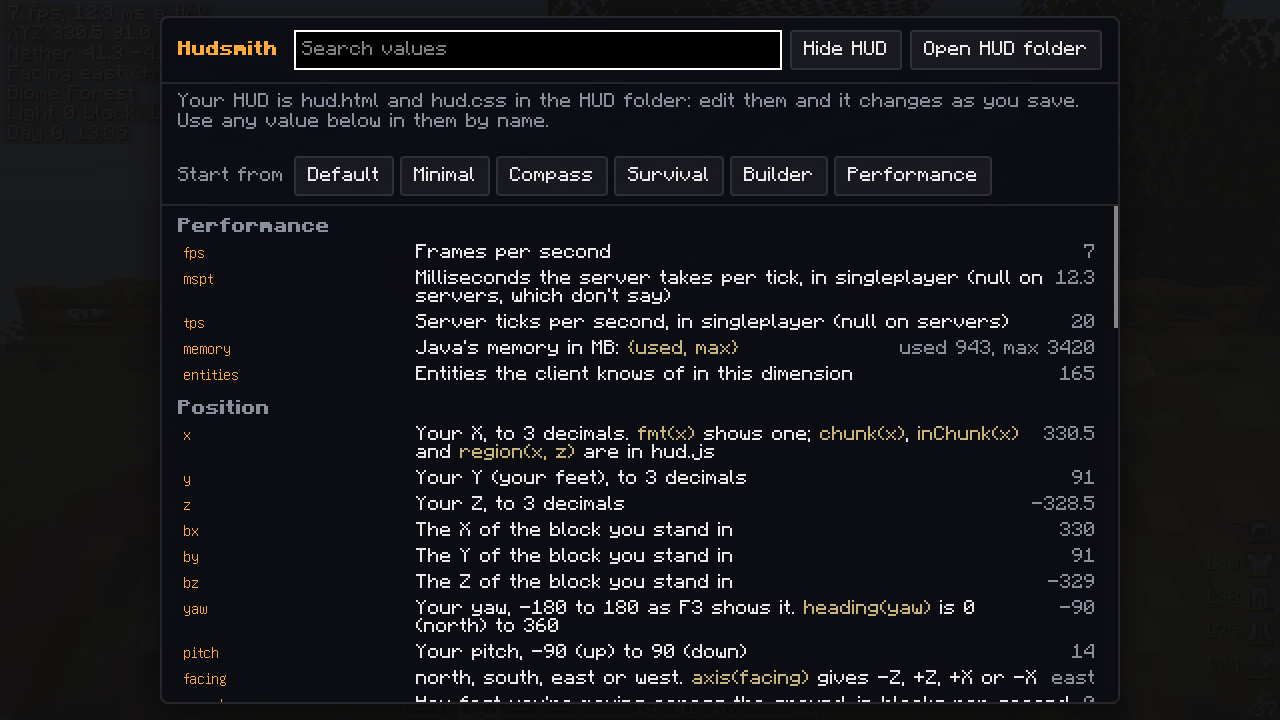Click the pitch reading 14
Screen dimensions: 1280x720
coord(1083,652)
